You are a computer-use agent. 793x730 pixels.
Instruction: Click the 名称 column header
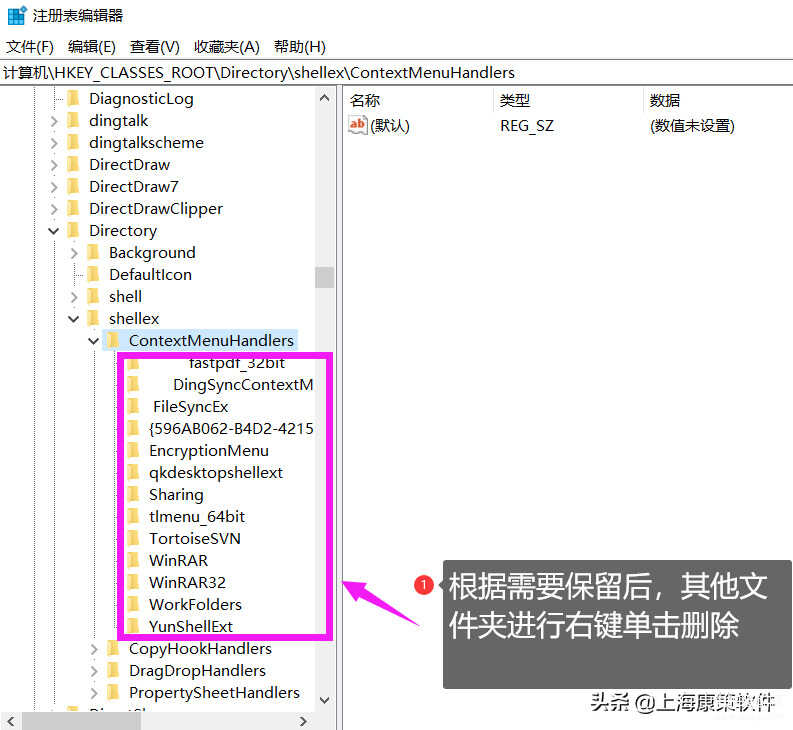pos(366,100)
